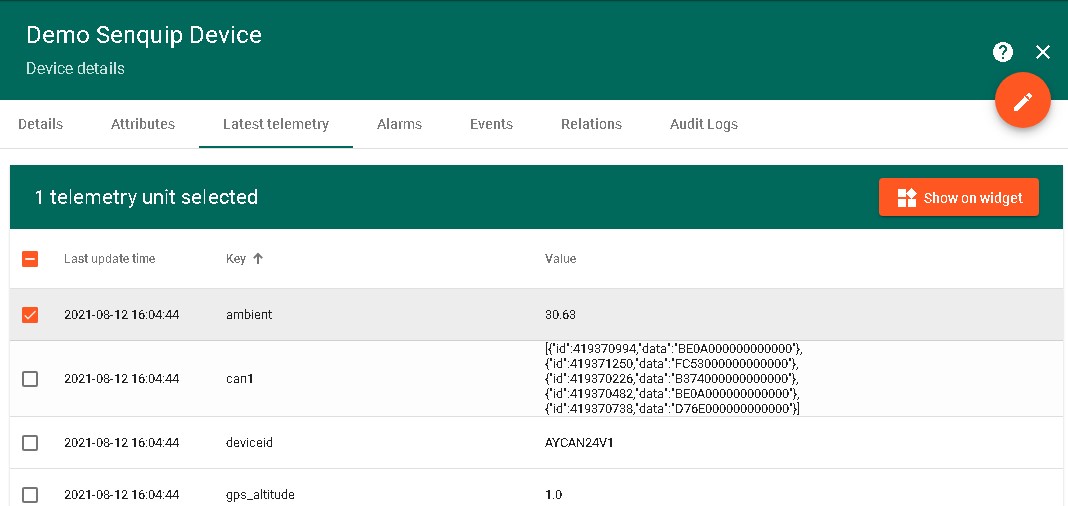Screen dimensions: 1068x506
Task: Click the Value column header
Action: (x=560, y=259)
